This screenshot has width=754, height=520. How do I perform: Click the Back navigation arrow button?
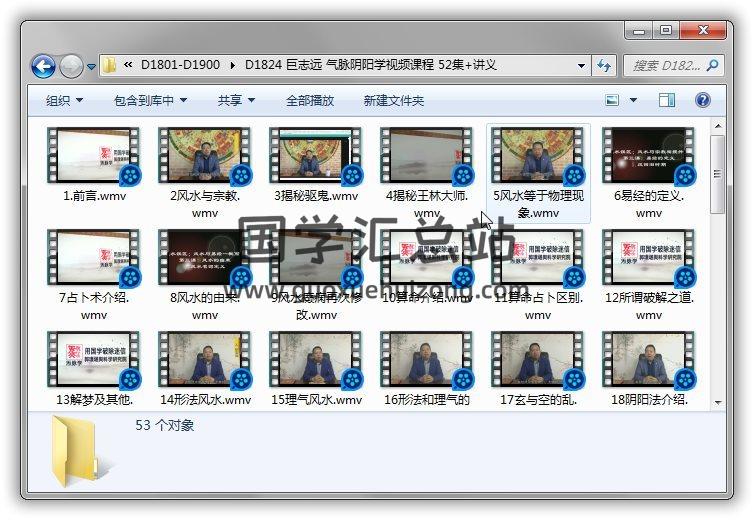[x=43, y=66]
